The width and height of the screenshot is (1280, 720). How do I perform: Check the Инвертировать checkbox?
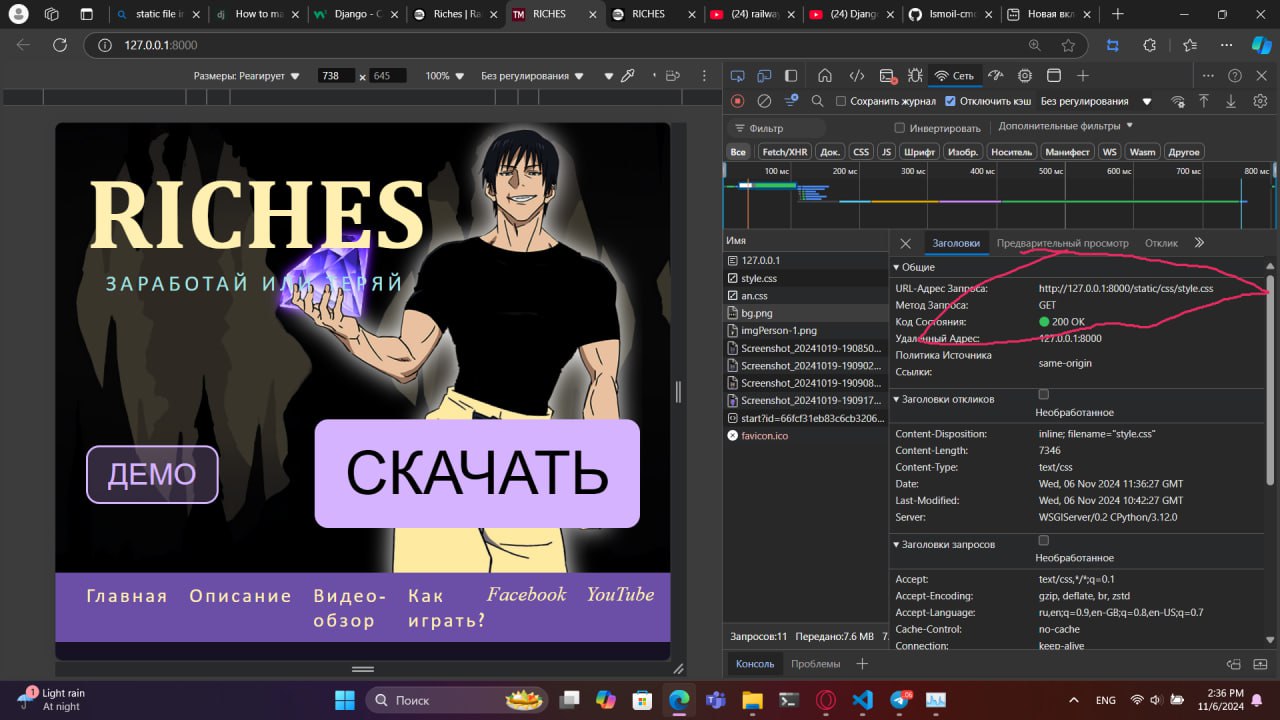[900, 128]
